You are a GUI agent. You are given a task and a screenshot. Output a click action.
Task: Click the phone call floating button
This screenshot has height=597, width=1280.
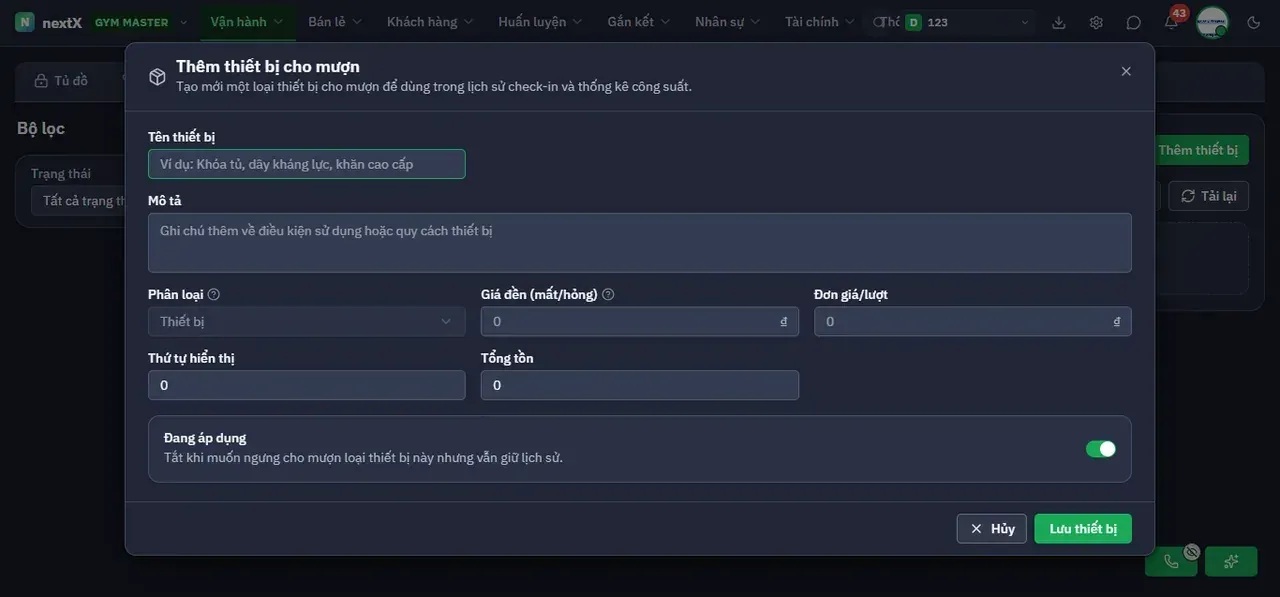tap(1171, 561)
